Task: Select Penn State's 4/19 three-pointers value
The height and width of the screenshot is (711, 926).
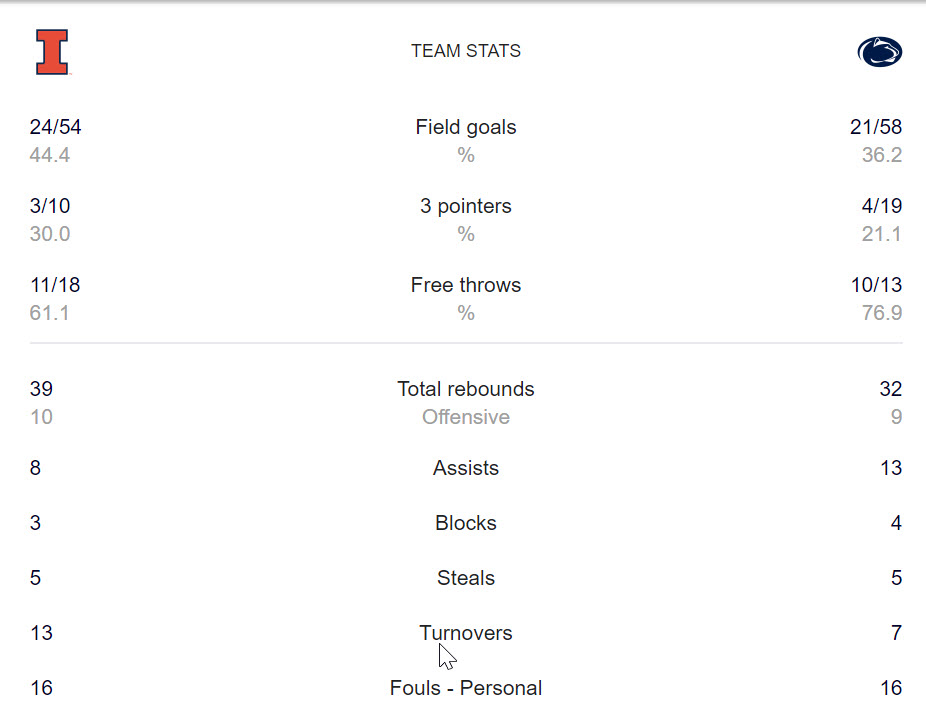Action: [x=880, y=206]
